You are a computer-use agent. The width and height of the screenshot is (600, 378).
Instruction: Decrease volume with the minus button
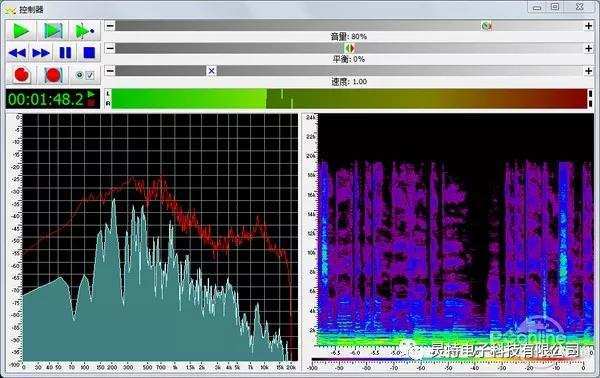(x=110, y=26)
